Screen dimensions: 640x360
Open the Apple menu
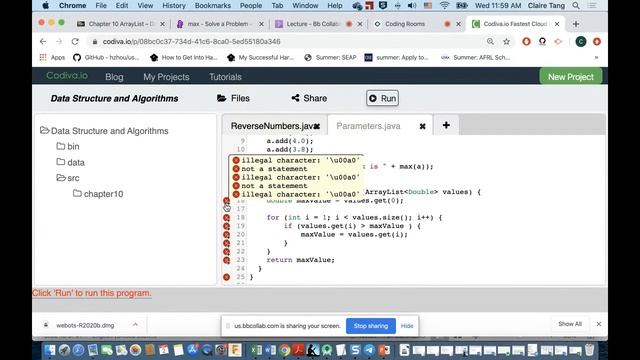point(45,6)
